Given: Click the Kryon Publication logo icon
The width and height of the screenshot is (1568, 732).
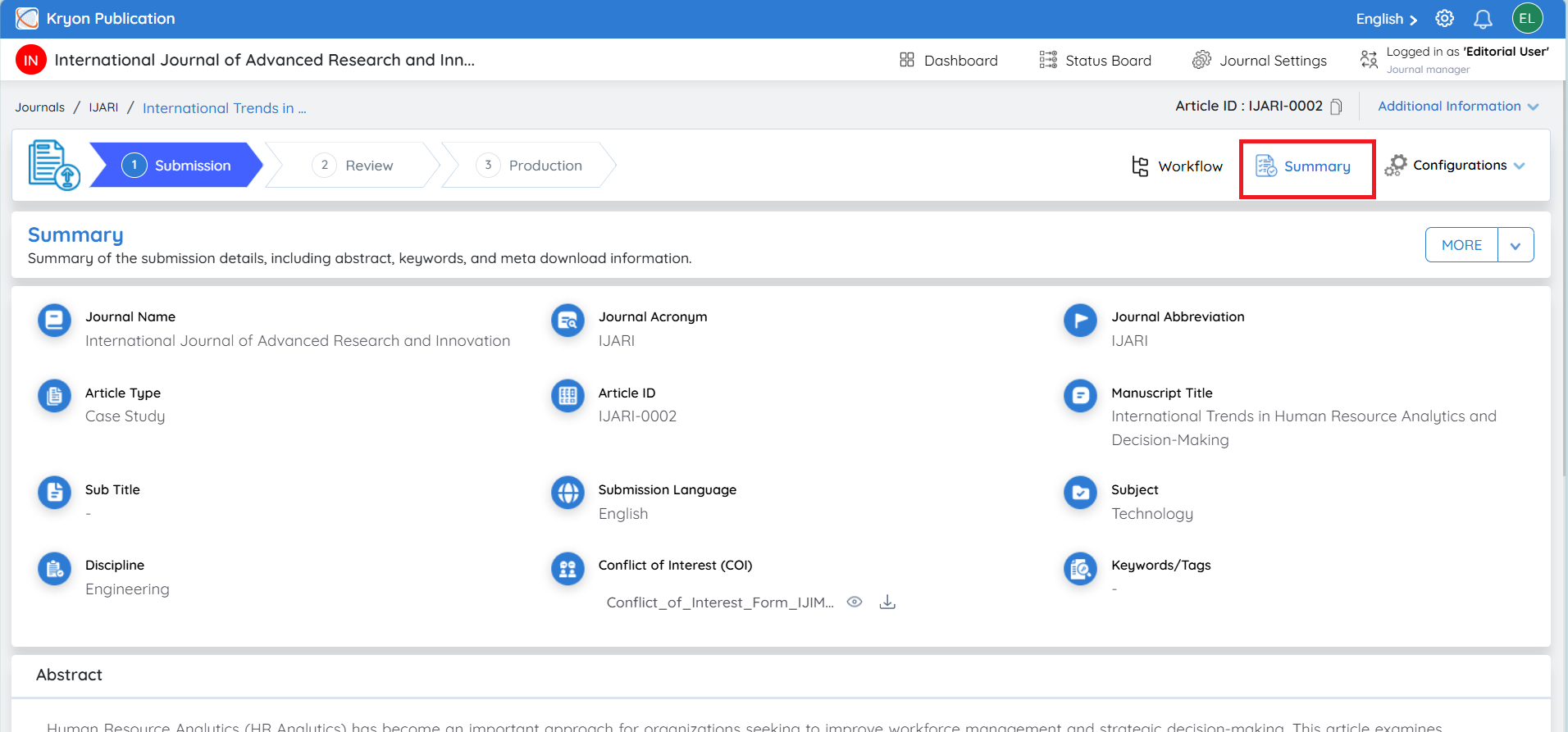Looking at the screenshot, I should click(27, 18).
